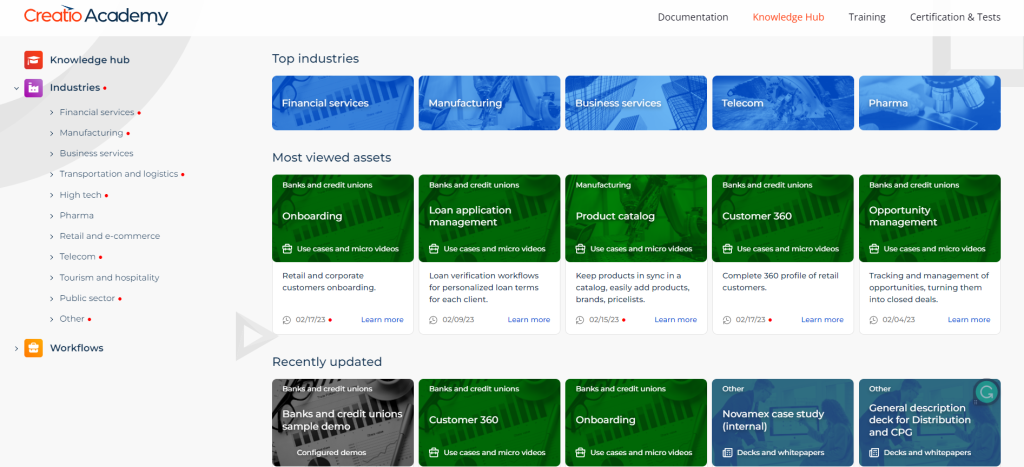
Task: Click the text 'Retail and corporate customers onboarding.'
Action: [327, 282]
